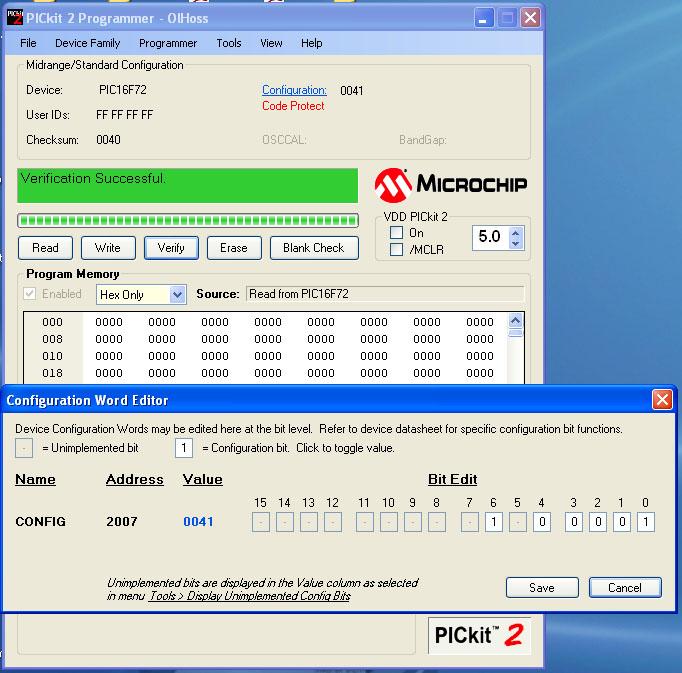The width and height of the screenshot is (682, 673).
Task: Toggle Program Memory Enabled checkbox
Action: (x=30, y=294)
